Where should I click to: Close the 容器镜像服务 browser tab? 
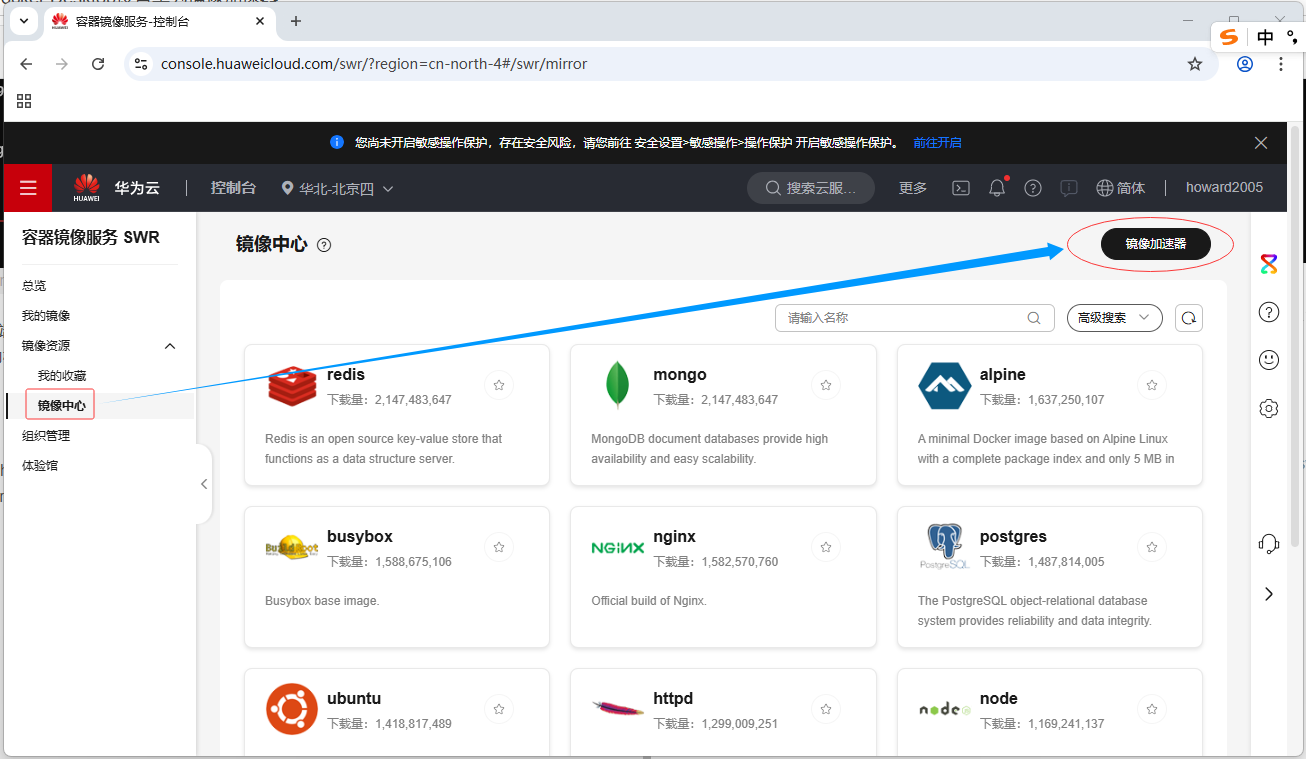tap(259, 21)
